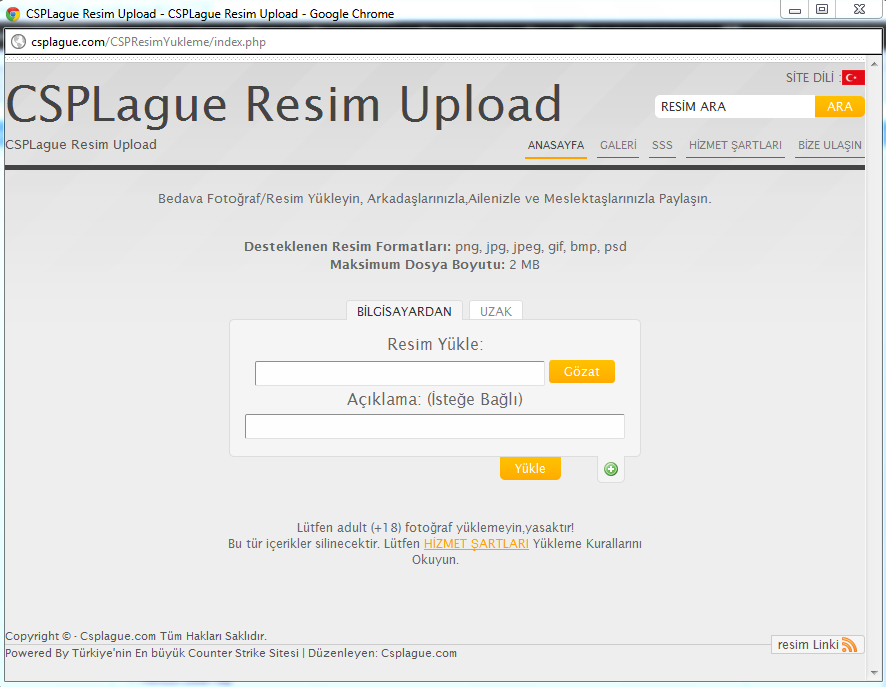Select the BİLGİSAYARDAN upload tab
This screenshot has width=886, height=687.
[404, 311]
